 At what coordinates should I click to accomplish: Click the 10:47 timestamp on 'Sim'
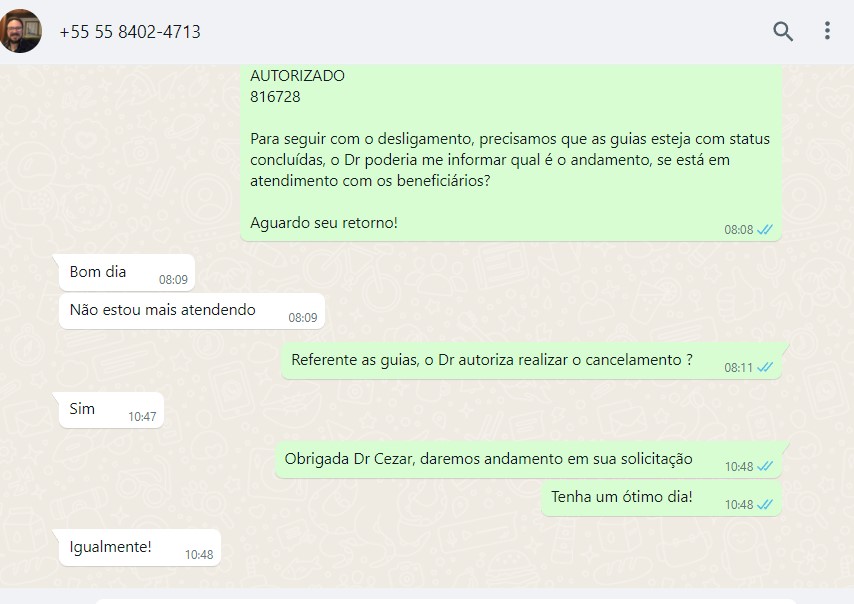[142, 417]
